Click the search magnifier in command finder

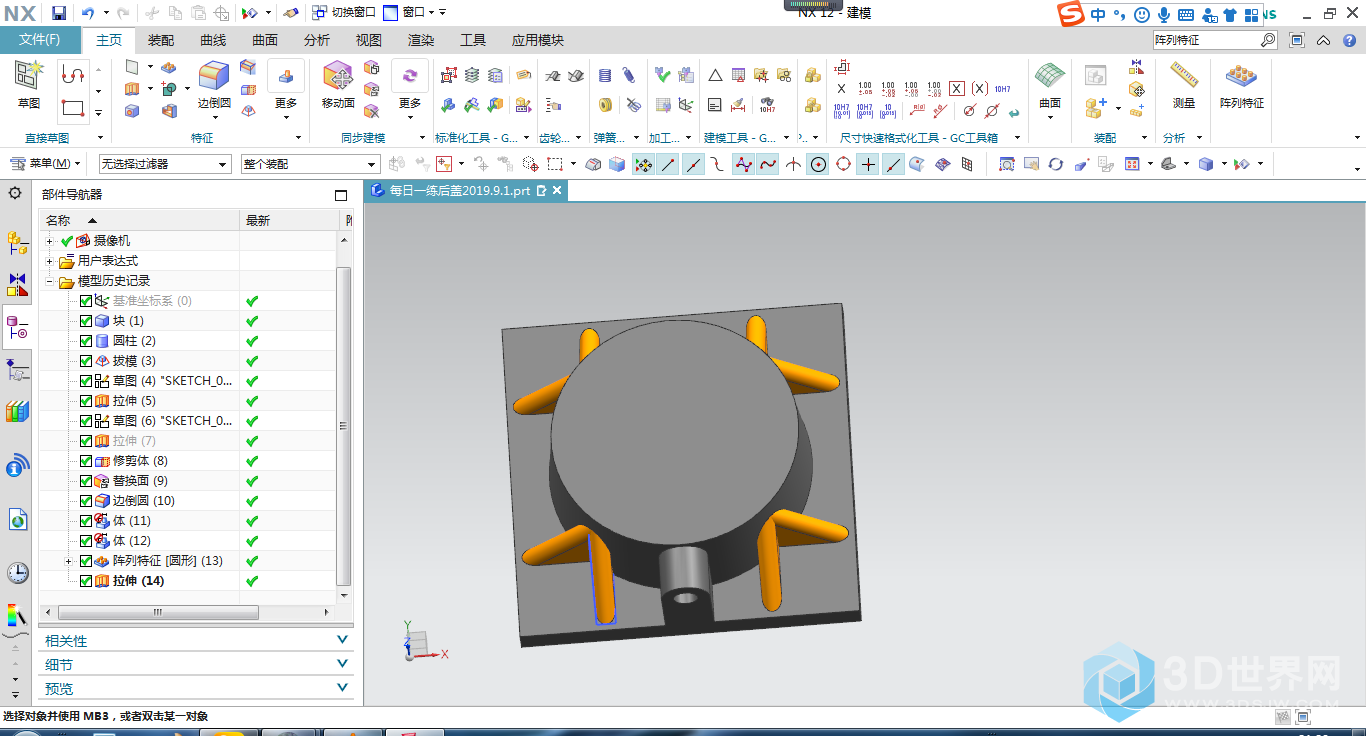(x=1267, y=40)
